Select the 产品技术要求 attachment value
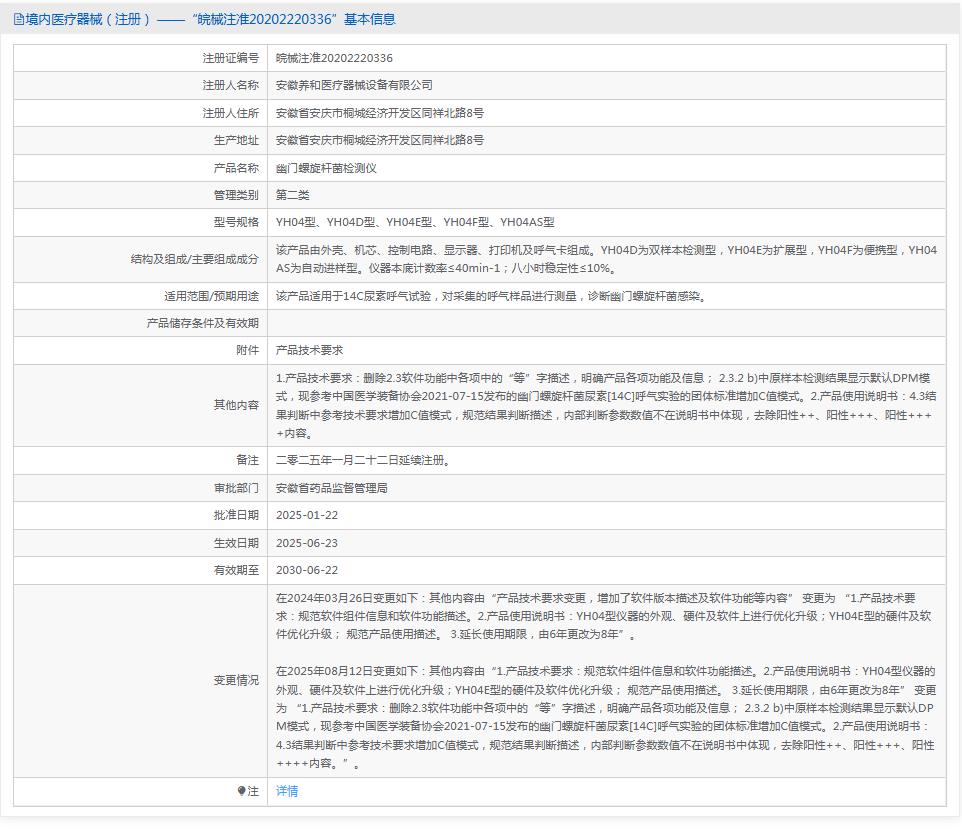This screenshot has width=962, height=830. click(309, 350)
